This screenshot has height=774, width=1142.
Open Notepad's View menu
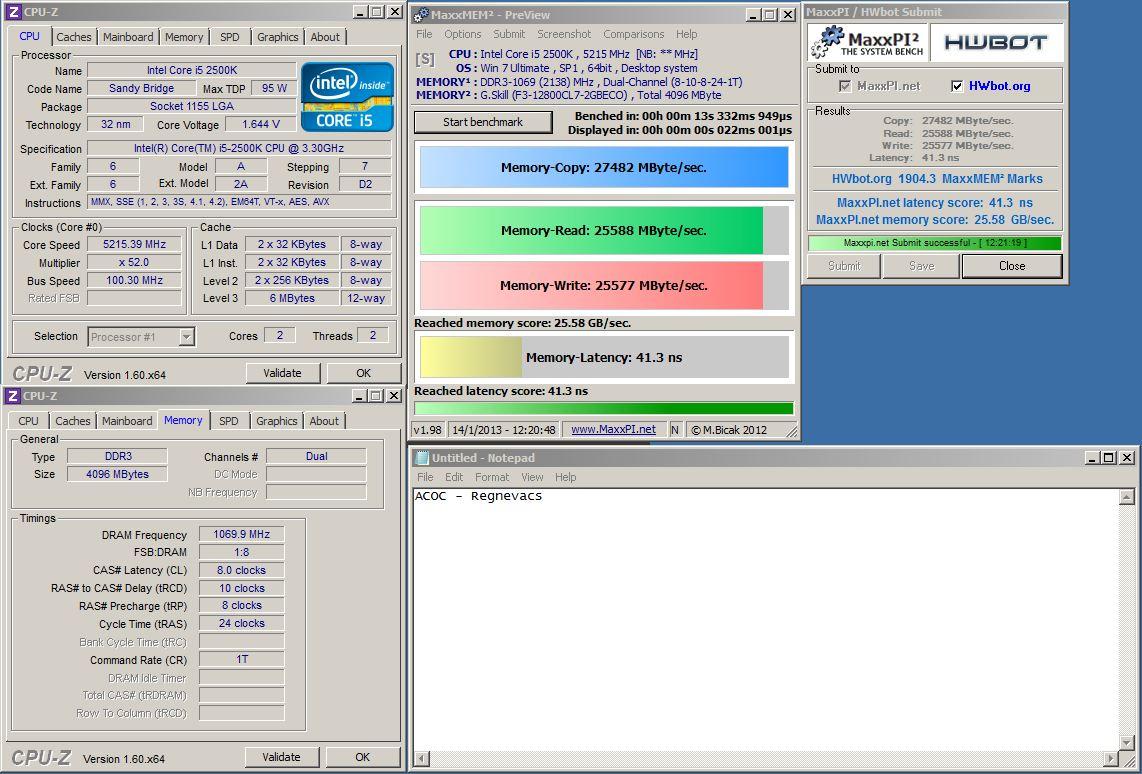click(x=532, y=477)
